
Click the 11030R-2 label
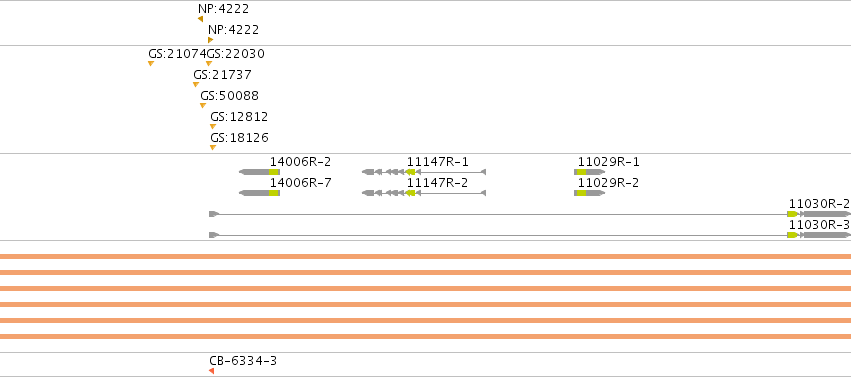[819, 204]
